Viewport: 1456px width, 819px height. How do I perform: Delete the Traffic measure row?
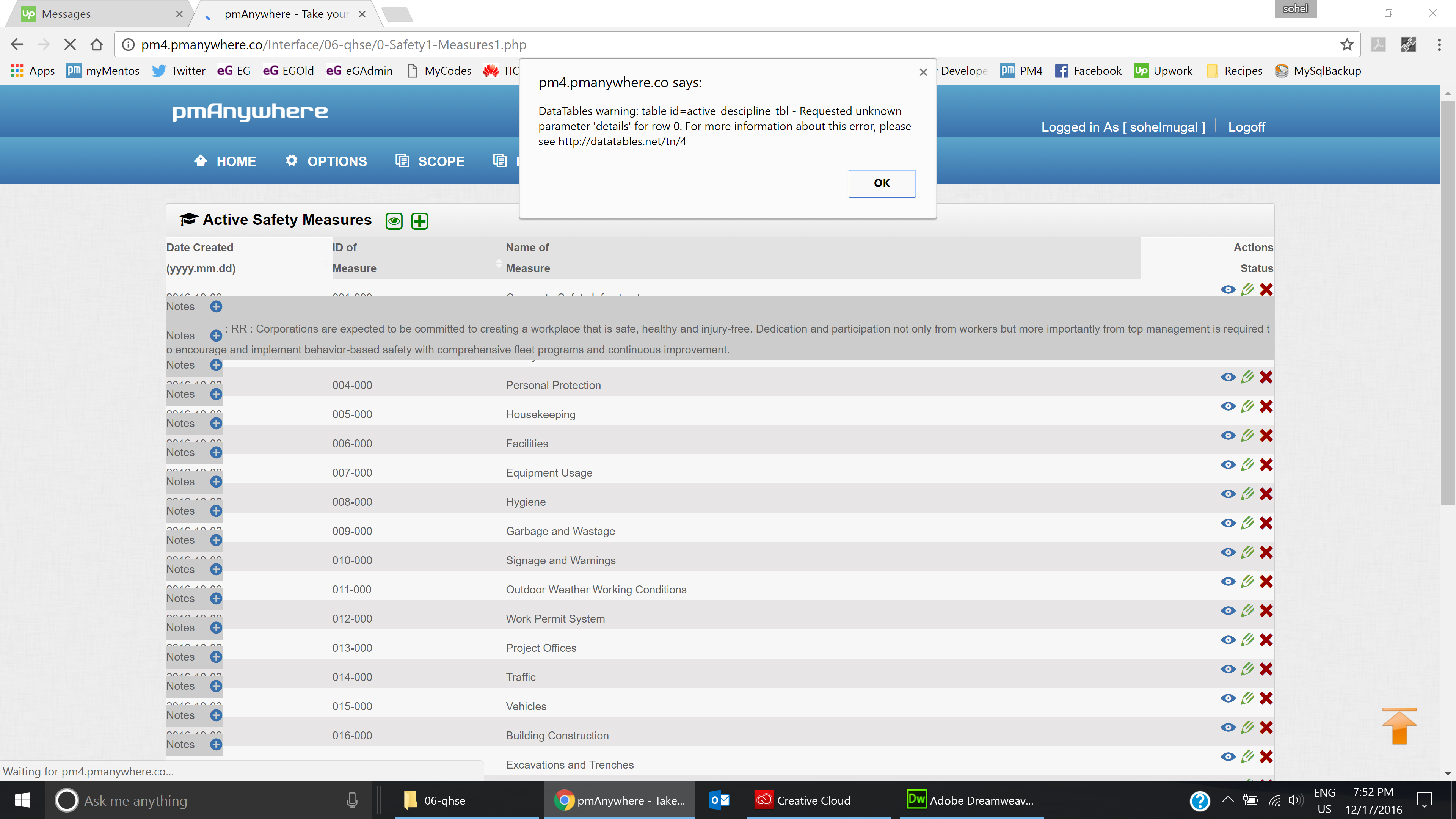coord(1266,669)
